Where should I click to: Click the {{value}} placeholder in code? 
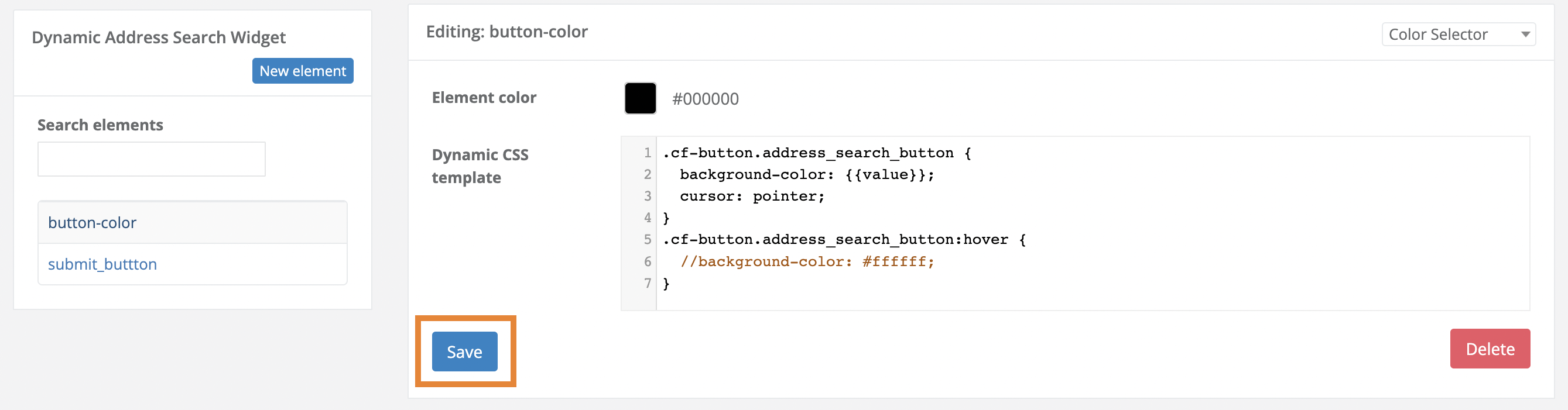pyautogui.click(x=890, y=174)
